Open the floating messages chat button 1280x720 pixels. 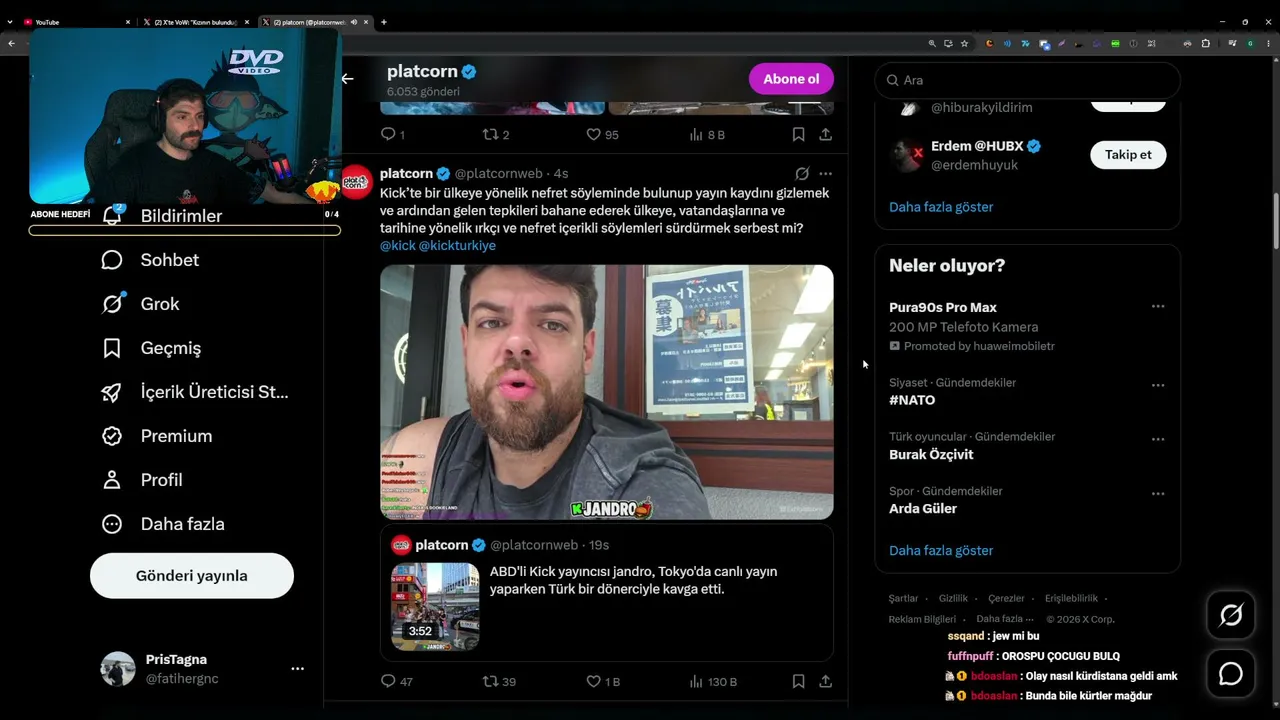1231,674
